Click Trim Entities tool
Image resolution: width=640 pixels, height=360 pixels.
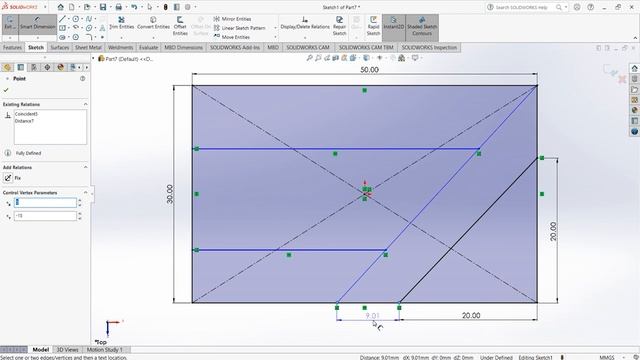[x=122, y=22]
